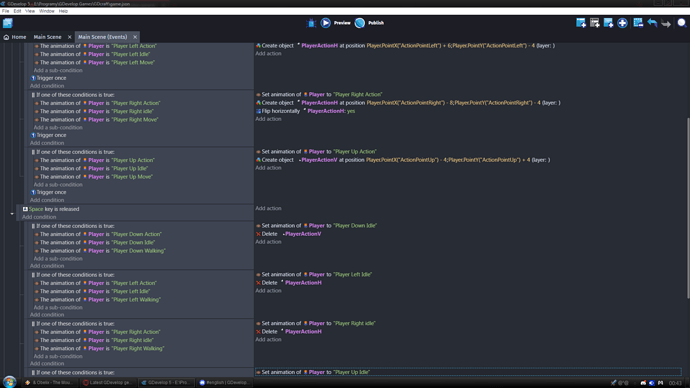690x388 pixels.
Task: Switch to GDevelop 5 taskbar window
Action: click(x=166, y=383)
